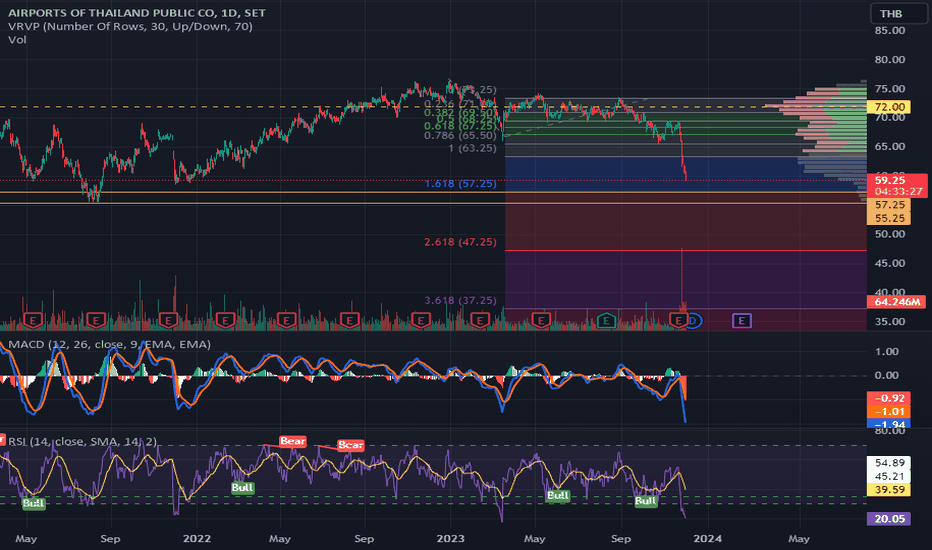Click the 2022 label on the time axis
The width and height of the screenshot is (932, 550).
point(197,539)
